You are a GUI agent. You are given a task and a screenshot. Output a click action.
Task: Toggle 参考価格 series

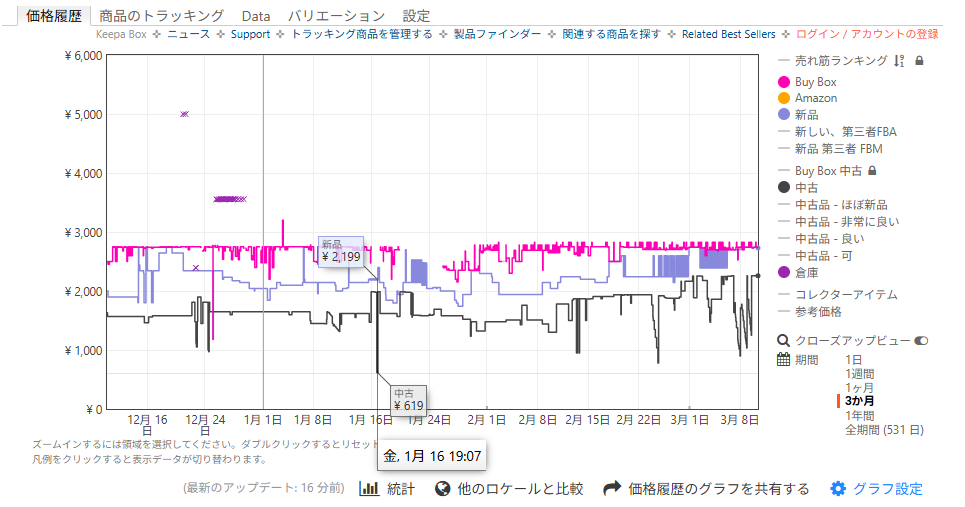(x=818, y=312)
